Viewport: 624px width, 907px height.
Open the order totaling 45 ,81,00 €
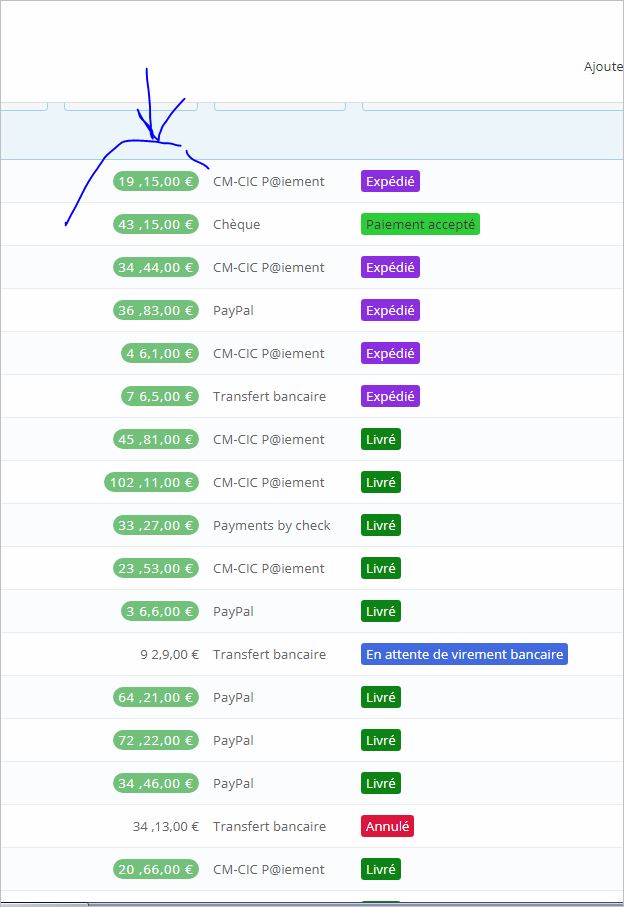coord(156,439)
